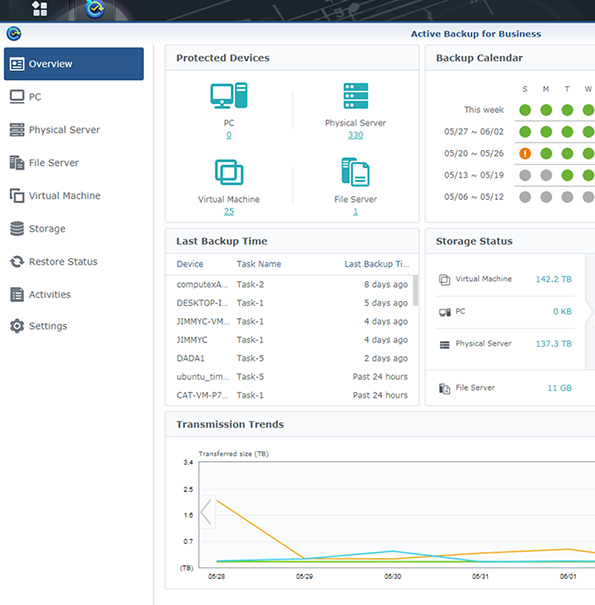Open the Physical Server count link 330
595x605 pixels.
[x=355, y=135]
